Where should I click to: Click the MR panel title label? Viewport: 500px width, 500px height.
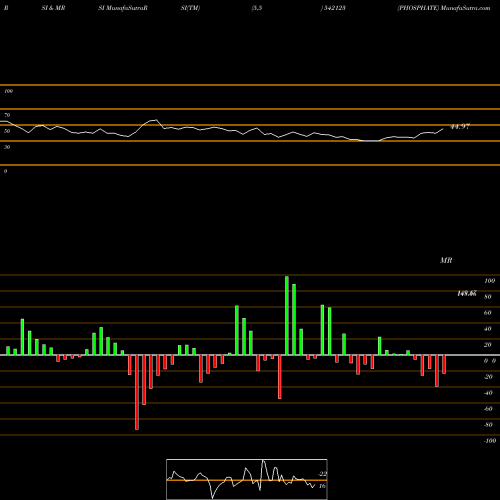[x=446, y=260]
